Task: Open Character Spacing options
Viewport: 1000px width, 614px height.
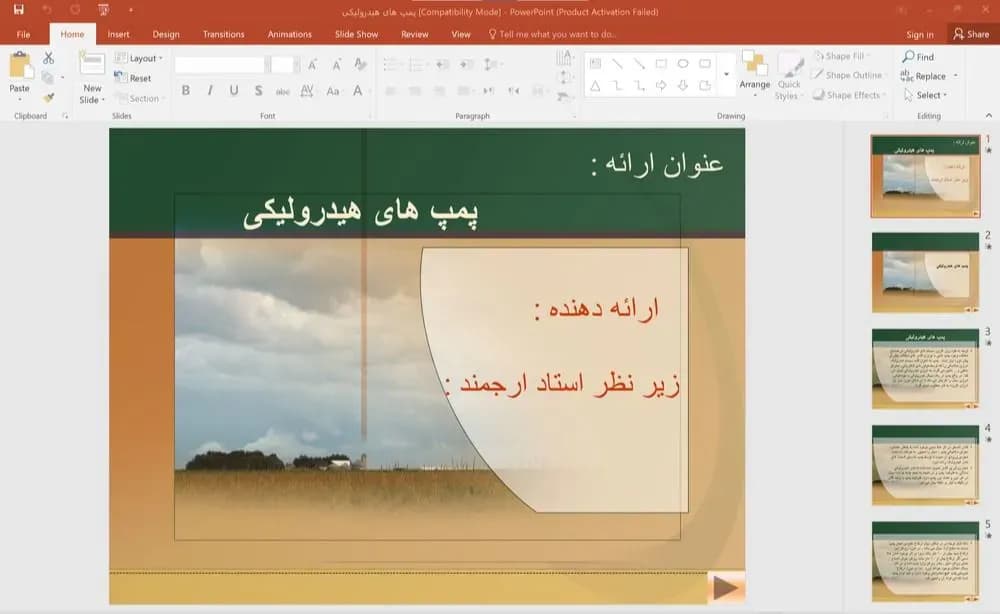Action: point(307,91)
